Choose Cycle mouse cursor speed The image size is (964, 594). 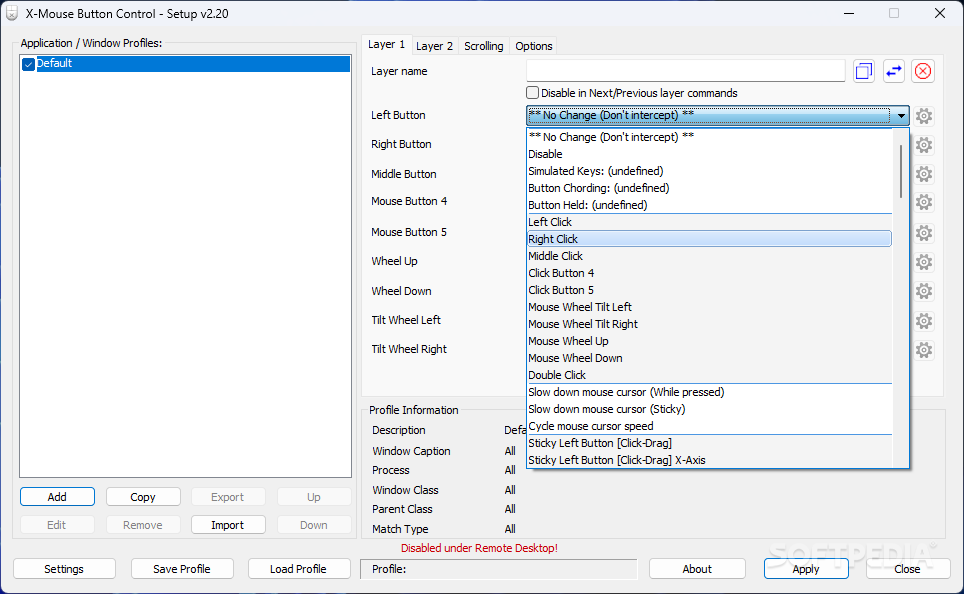point(709,426)
